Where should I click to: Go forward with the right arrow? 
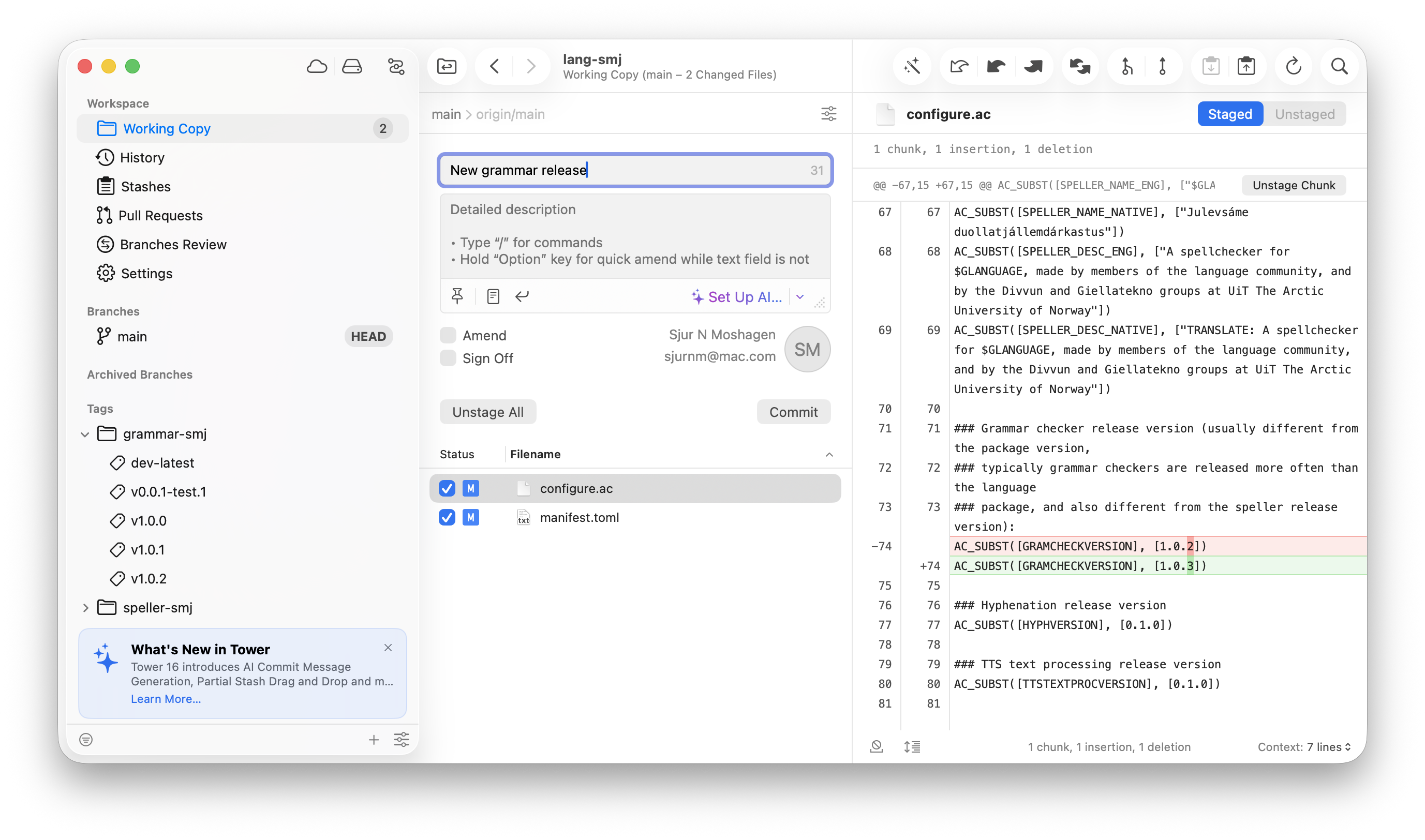(x=530, y=67)
